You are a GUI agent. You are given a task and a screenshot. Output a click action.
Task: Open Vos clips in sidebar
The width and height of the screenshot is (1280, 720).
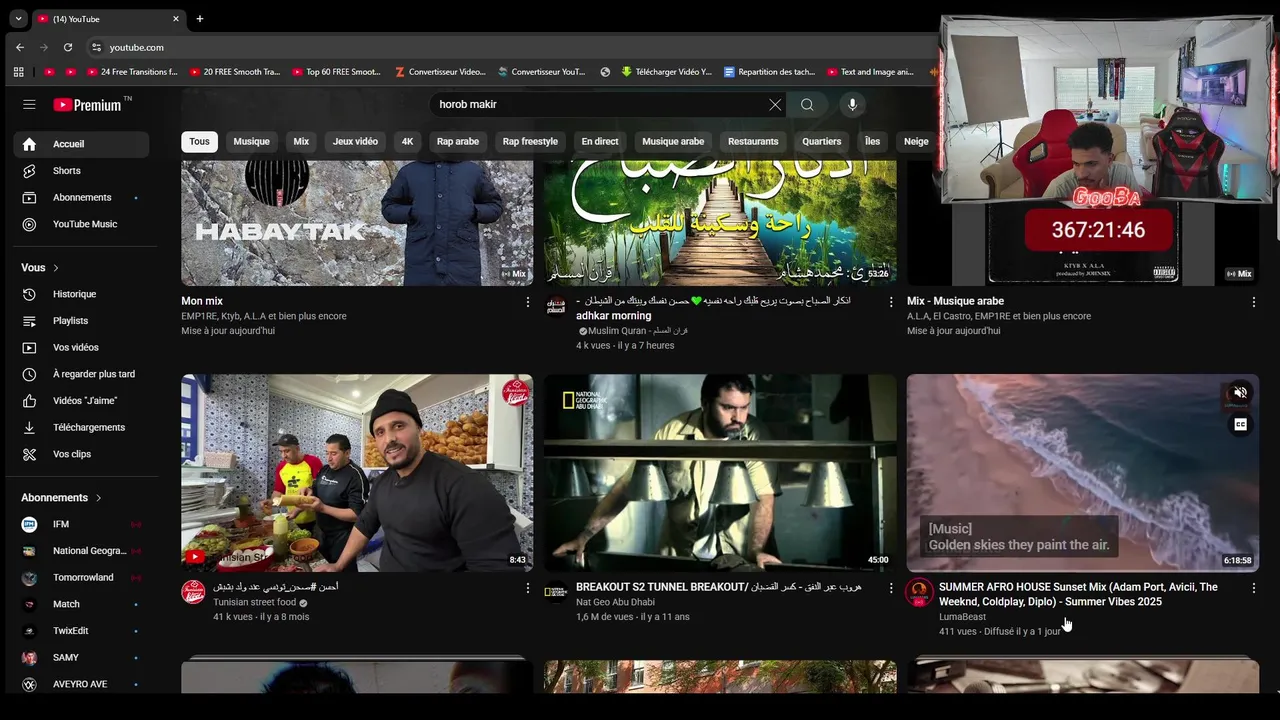[81, 454]
